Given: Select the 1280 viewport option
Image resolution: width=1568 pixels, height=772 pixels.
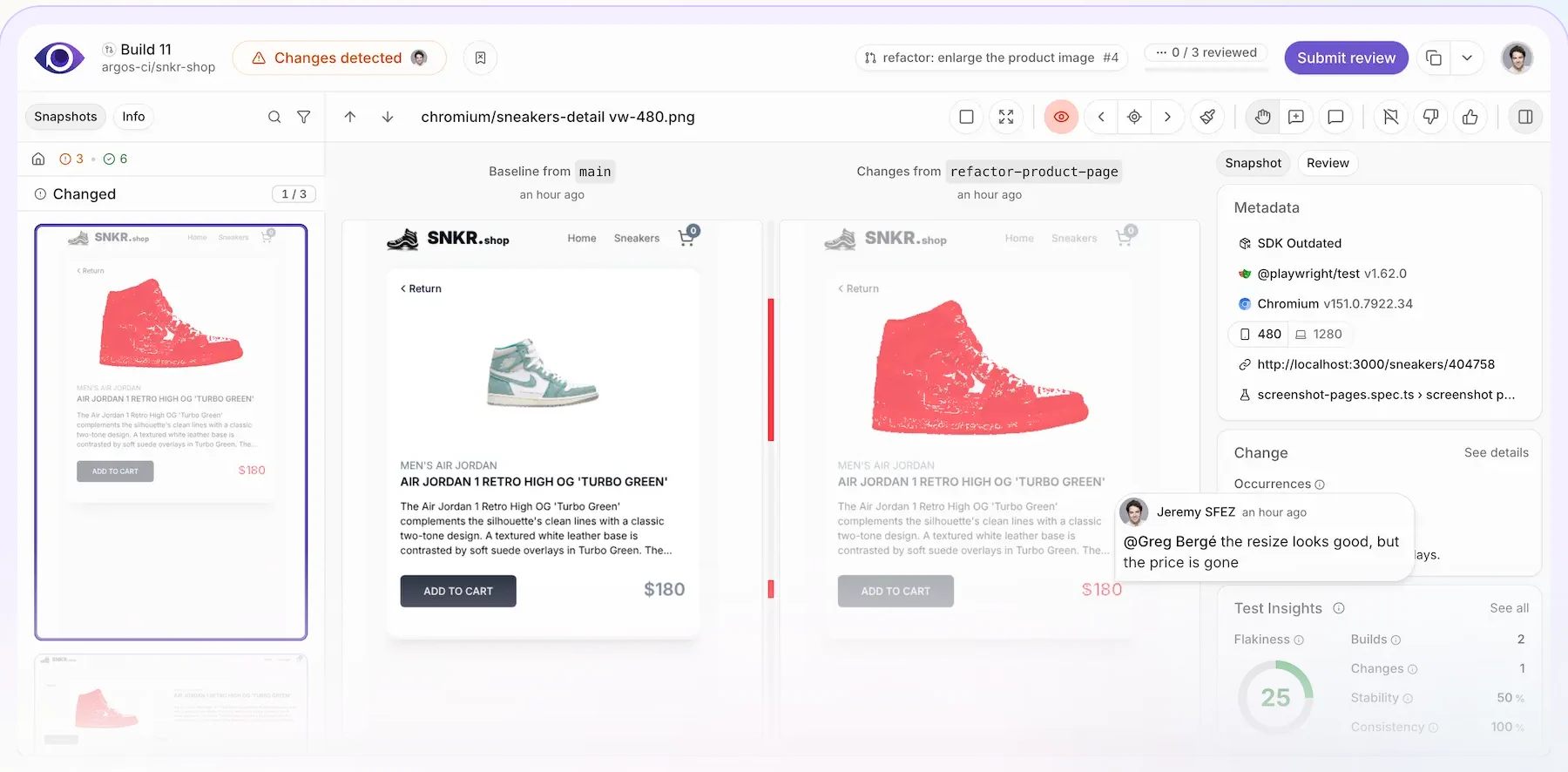Looking at the screenshot, I should click(x=1319, y=334).
